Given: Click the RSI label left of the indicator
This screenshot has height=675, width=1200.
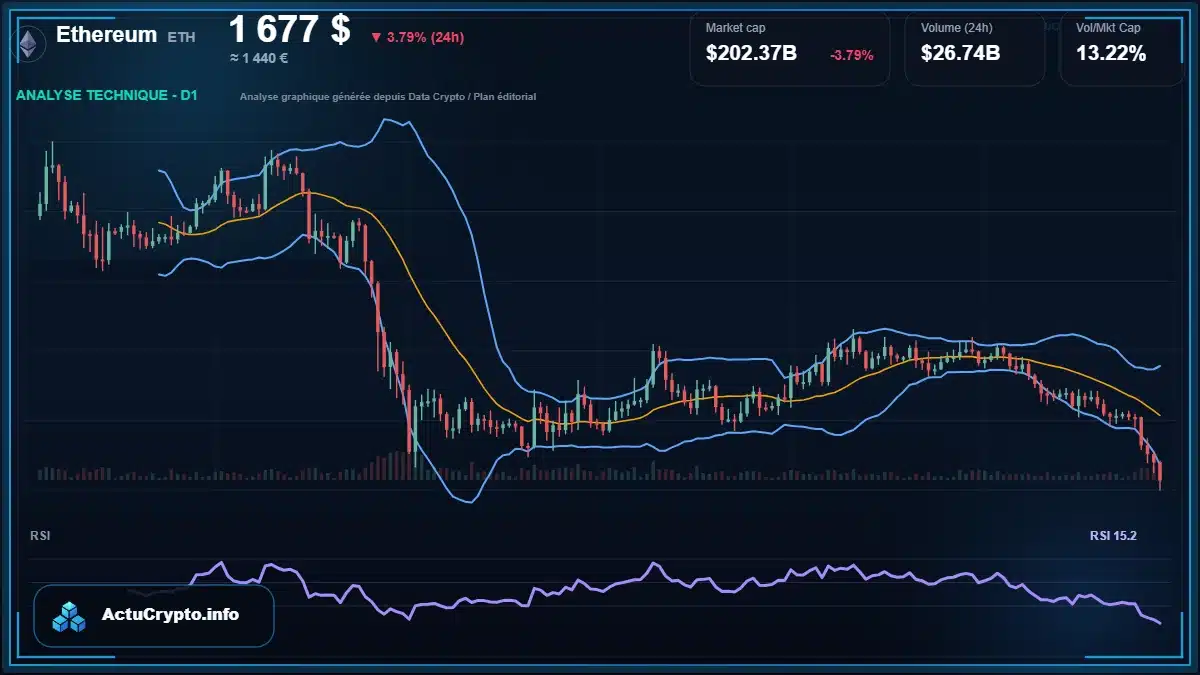Looking at the screenshot, I should click(40, 536).
